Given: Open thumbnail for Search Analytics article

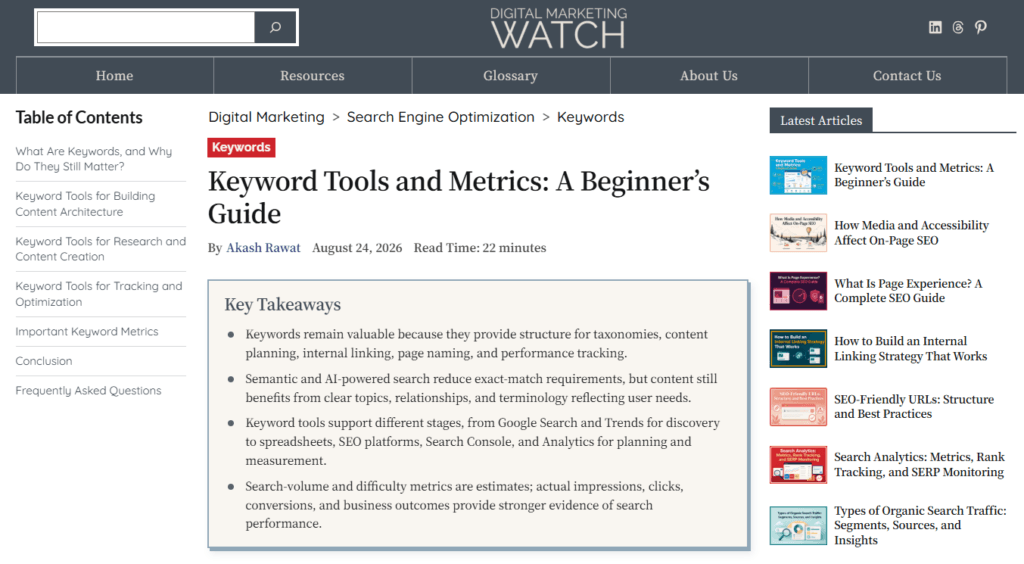Looking at the screenshot, I should 798,465.
